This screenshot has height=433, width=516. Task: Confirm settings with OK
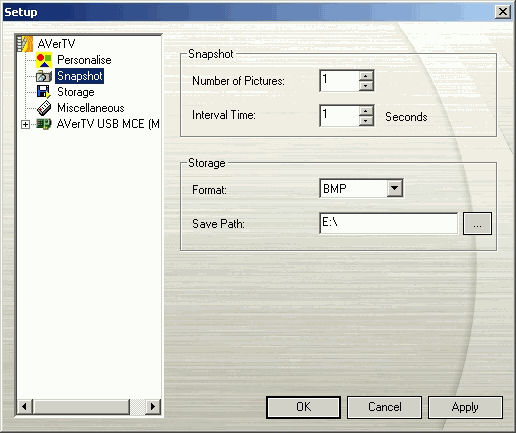303,407
